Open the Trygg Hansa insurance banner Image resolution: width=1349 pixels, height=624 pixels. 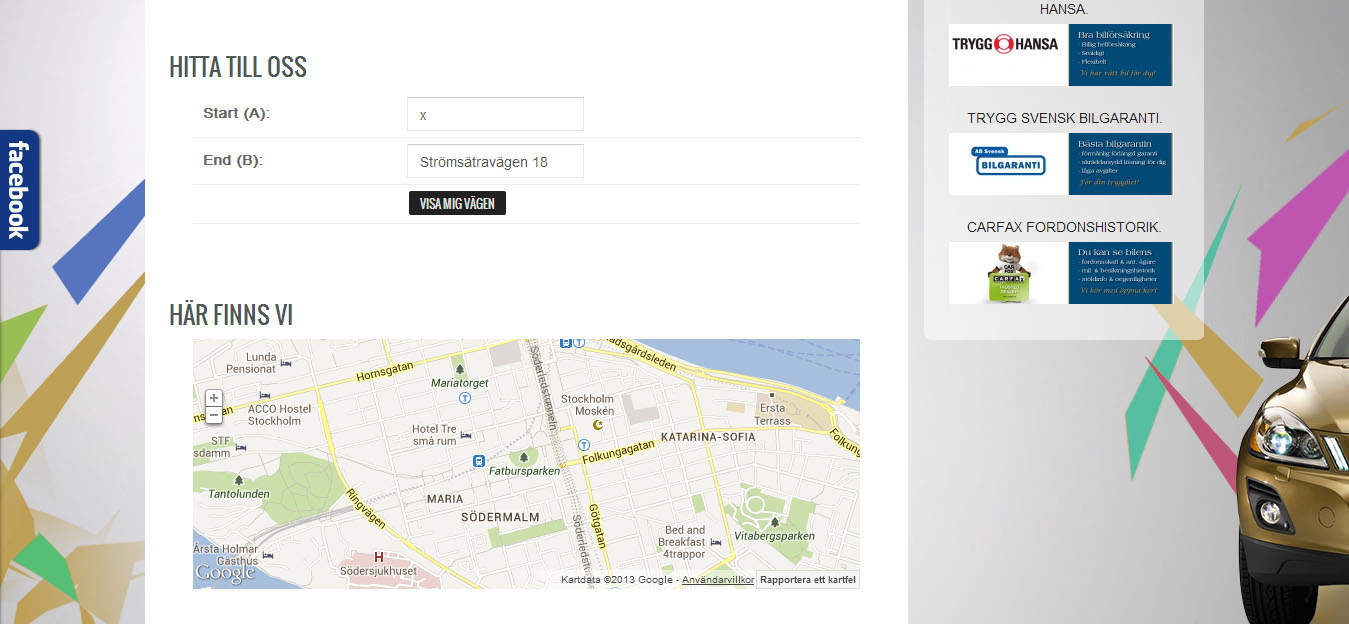tap(1060, 55)
